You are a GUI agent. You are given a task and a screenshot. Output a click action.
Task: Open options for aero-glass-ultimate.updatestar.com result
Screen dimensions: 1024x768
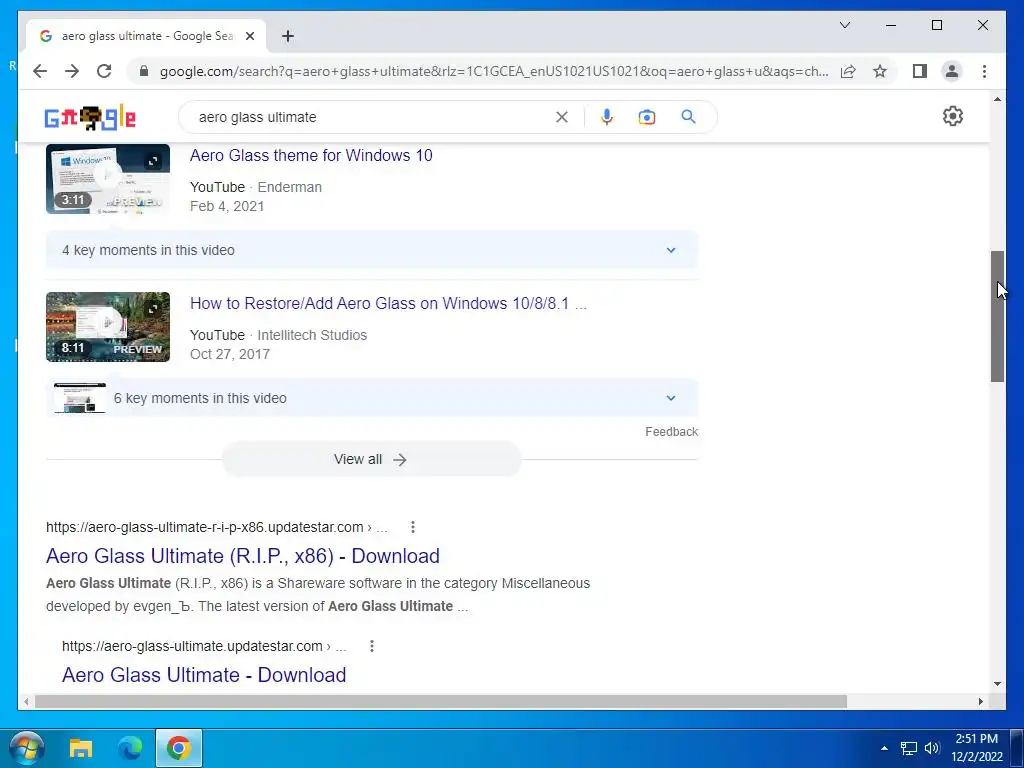click(372, 646)
